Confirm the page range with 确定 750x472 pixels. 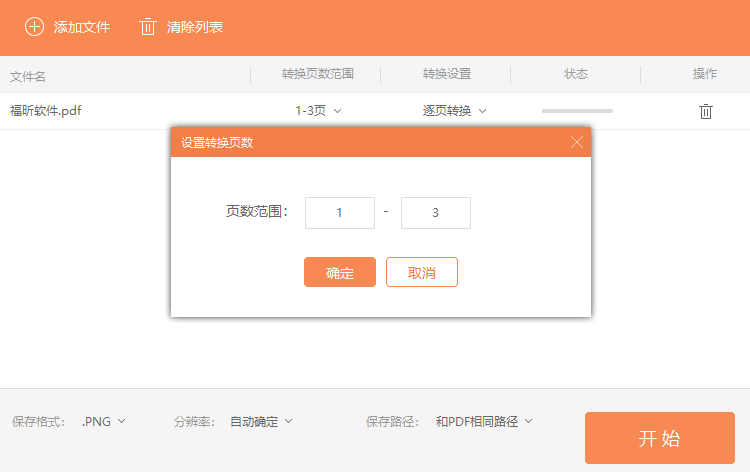pos(340,272)
